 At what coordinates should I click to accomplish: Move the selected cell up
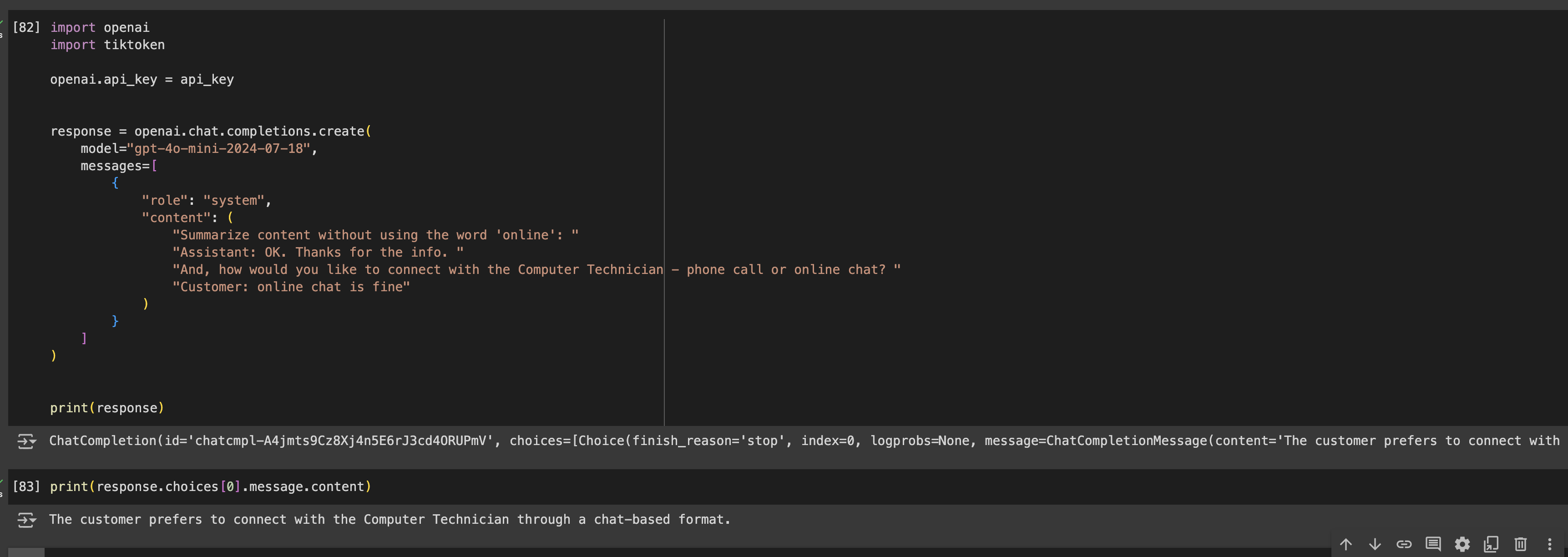pyautogui.click(x=1346, y=544)
